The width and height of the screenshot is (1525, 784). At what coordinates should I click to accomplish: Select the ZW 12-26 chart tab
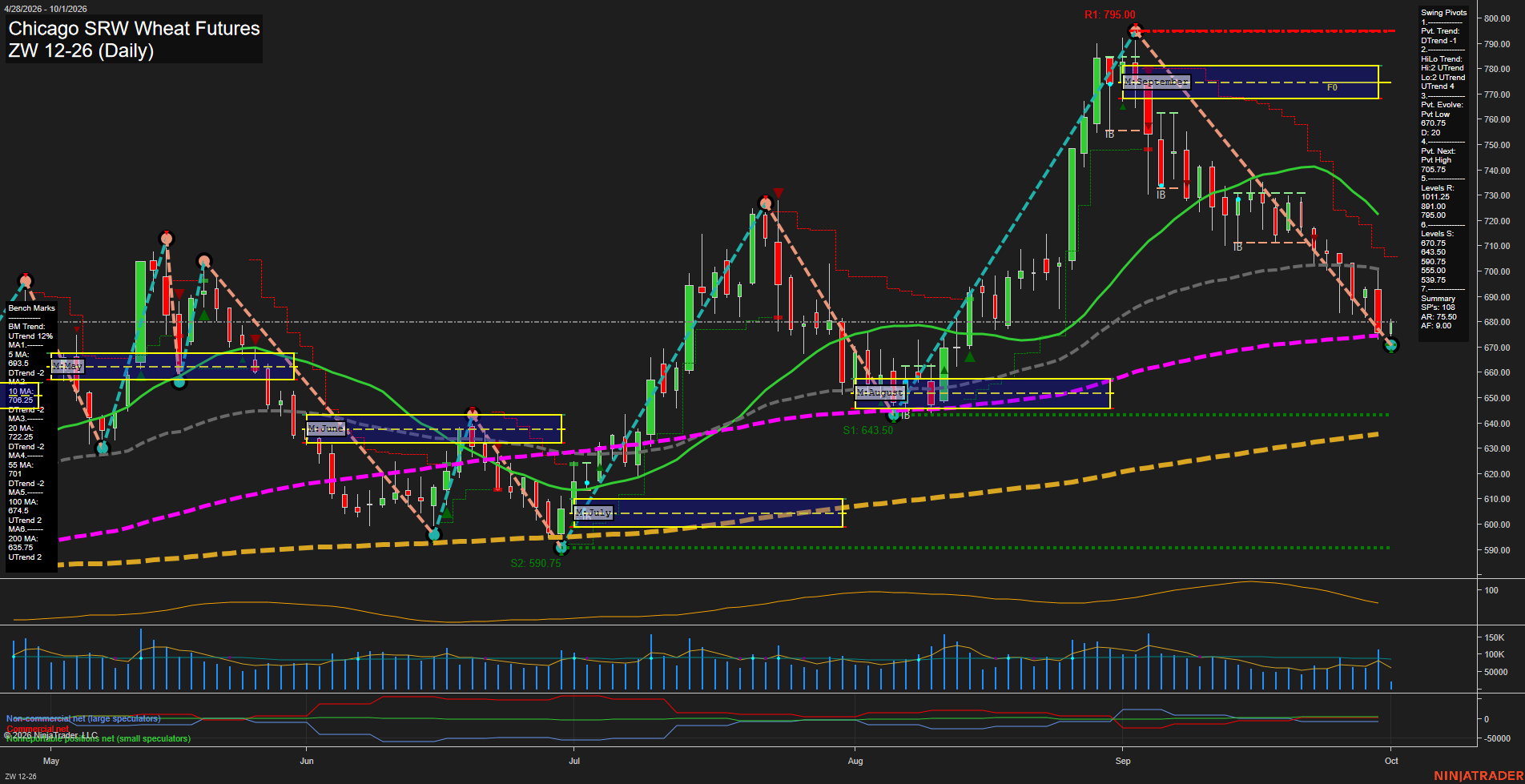[x=21, y=777]
